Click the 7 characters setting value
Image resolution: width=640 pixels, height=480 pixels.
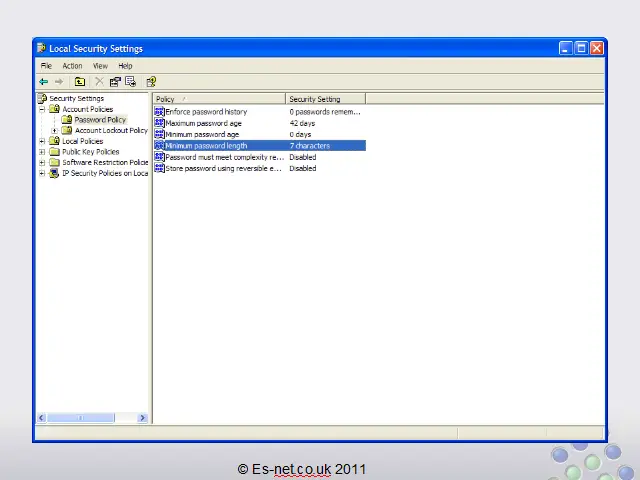click(x=309, y=146)
